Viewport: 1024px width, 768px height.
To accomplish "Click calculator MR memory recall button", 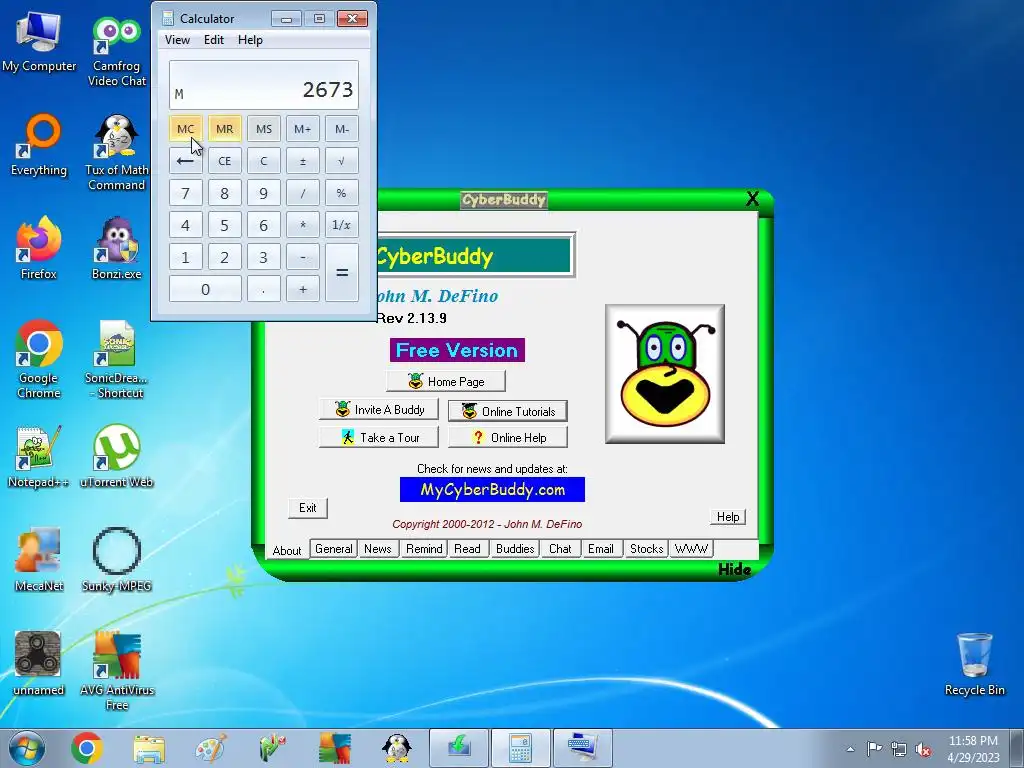I will click(x=225, y=129).
